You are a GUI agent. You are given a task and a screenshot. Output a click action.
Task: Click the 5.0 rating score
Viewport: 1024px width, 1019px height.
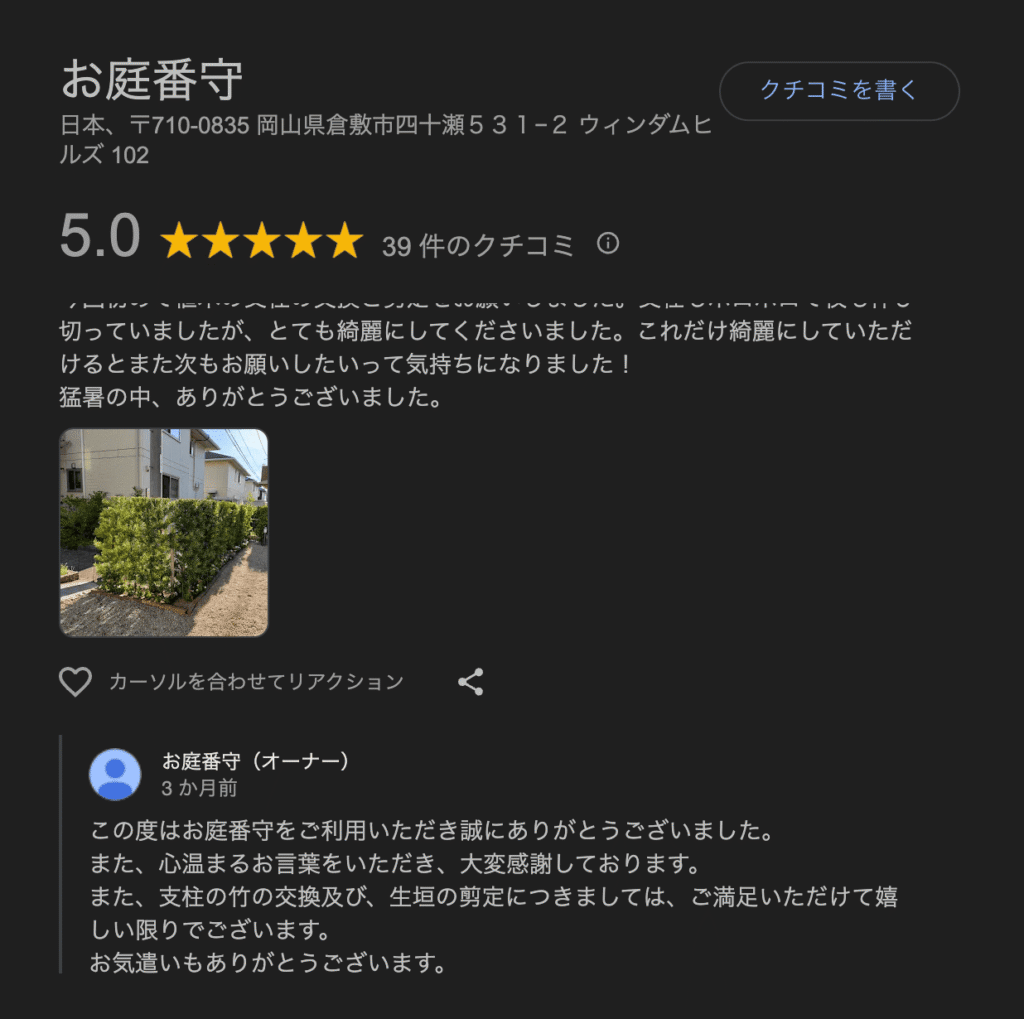pyautogui.click(x=100, y=236)
